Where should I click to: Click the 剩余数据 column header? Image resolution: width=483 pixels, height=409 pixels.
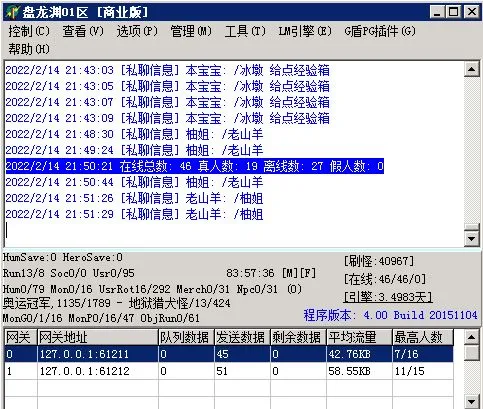tap(298, 337)
